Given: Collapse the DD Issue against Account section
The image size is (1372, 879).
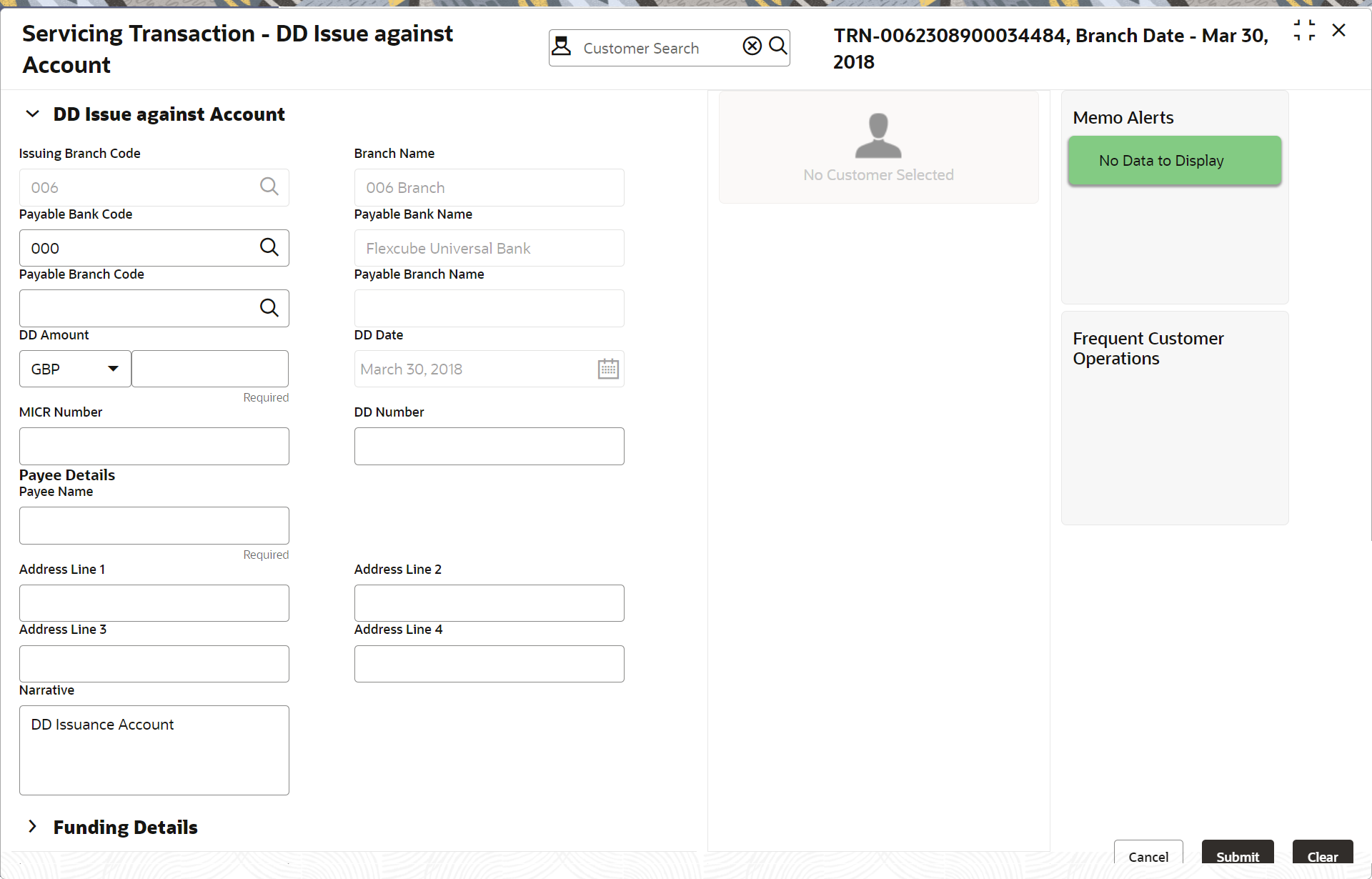Looking at the screenshot, I should [32, 114].
